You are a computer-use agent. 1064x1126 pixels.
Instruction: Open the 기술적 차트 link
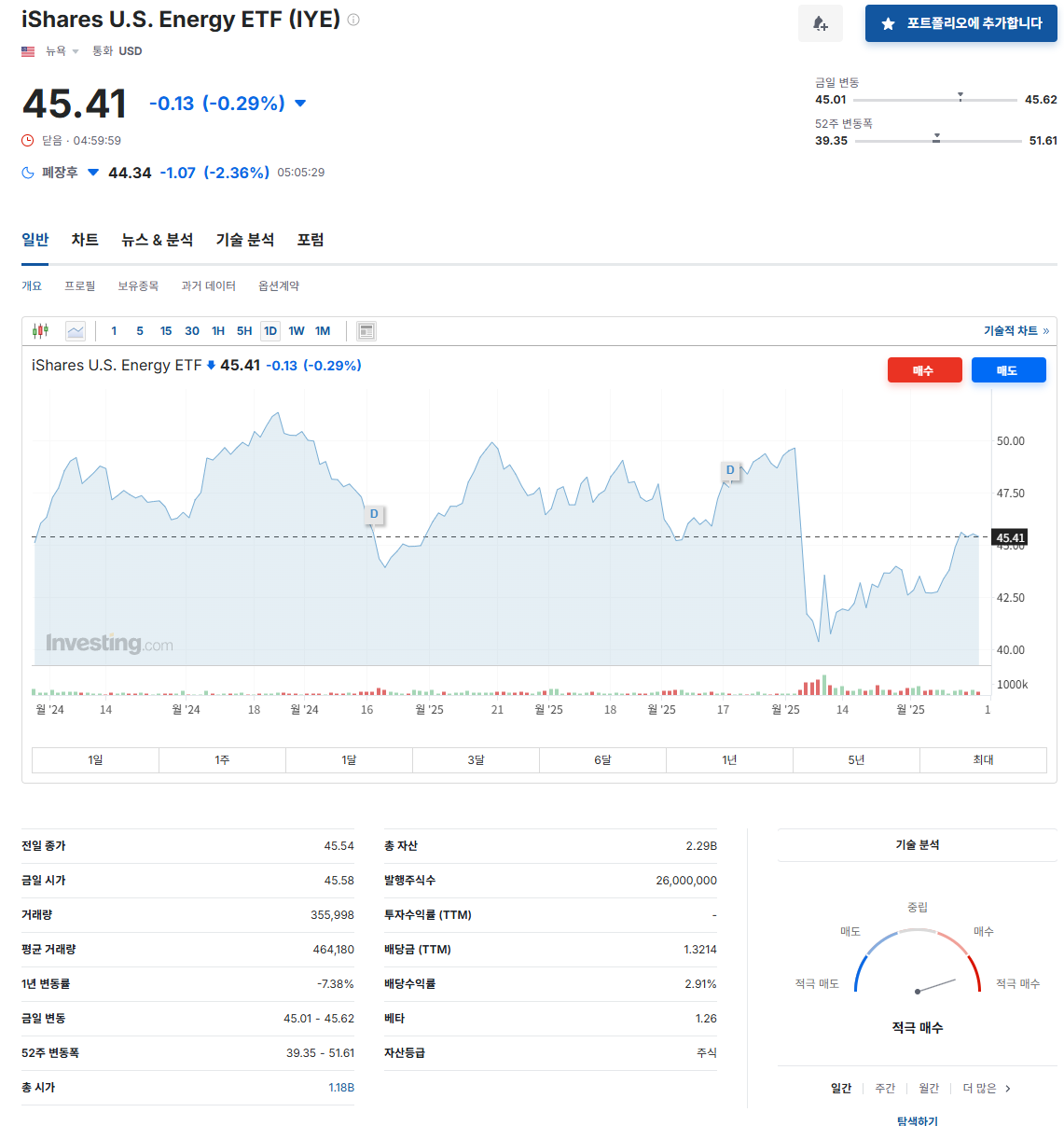tap(1009, 330)
